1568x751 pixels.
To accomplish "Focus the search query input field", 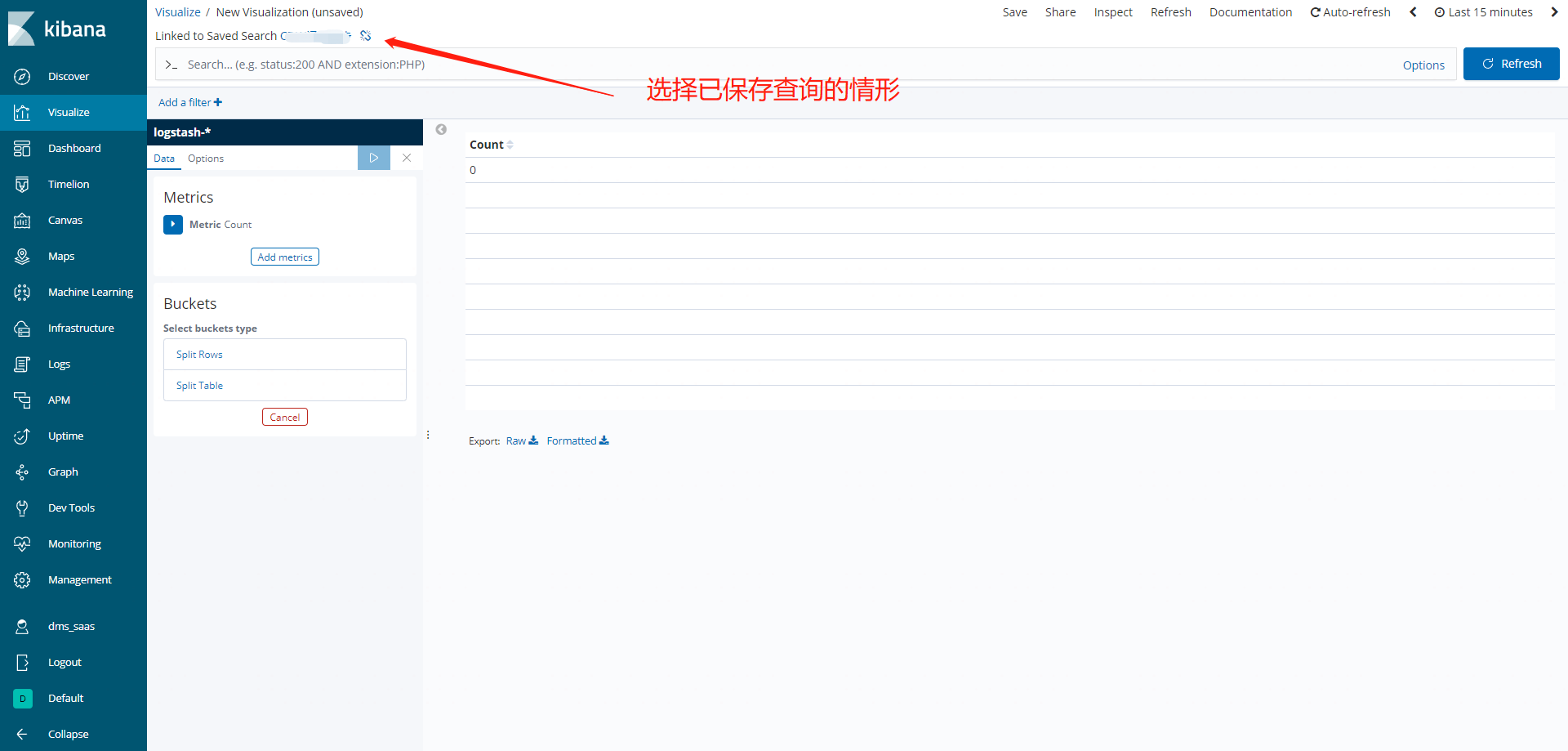I will pos(784,65).
